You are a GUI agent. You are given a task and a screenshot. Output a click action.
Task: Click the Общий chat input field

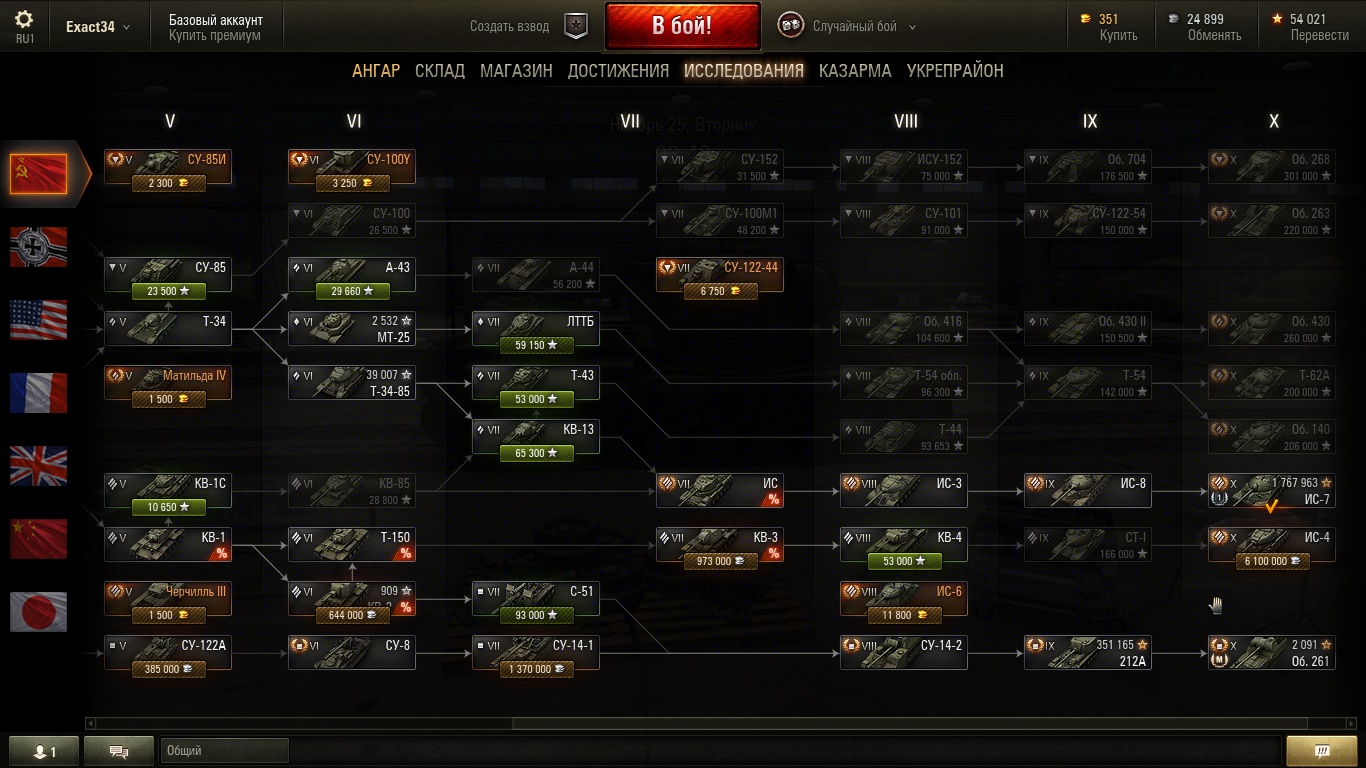[x=224, y=751]
